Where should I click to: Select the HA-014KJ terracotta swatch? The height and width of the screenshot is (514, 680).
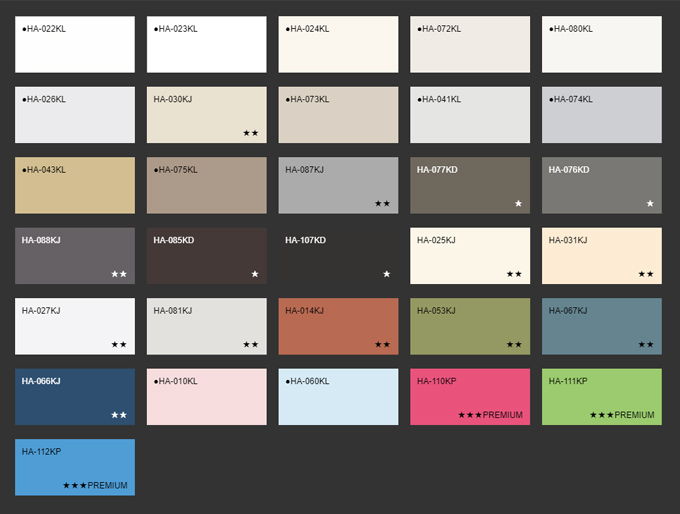338,326
